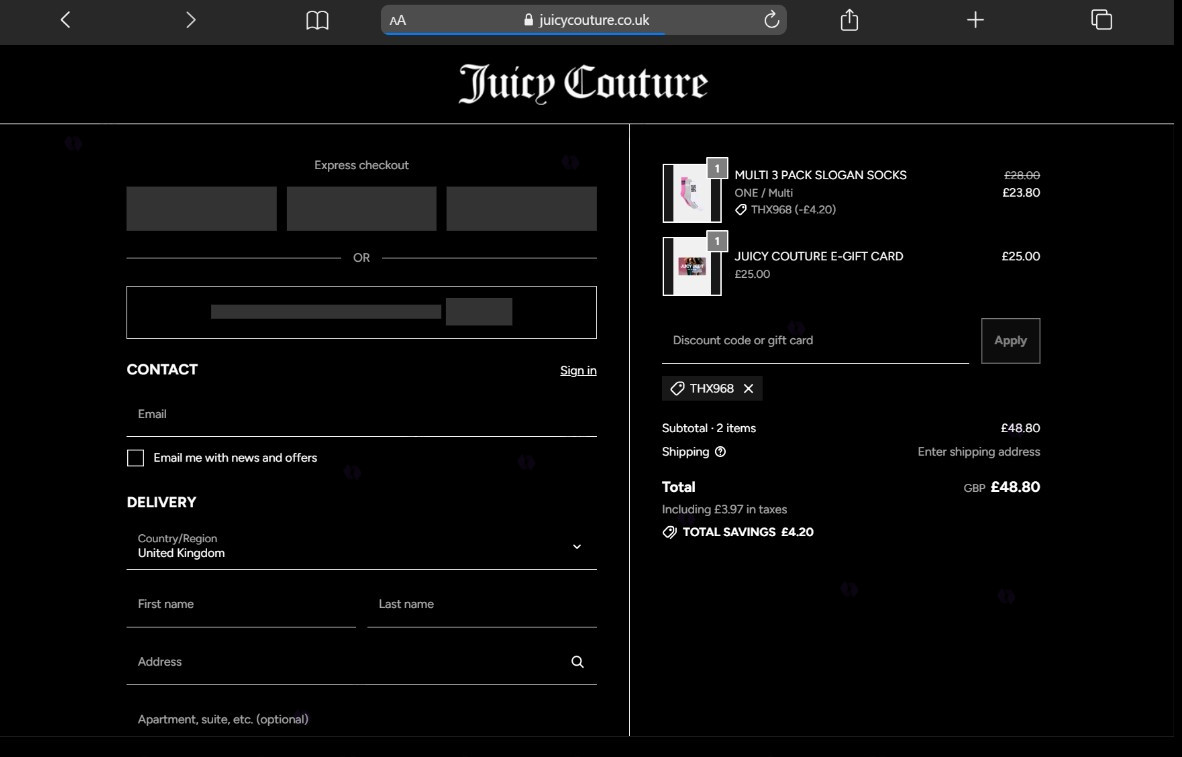Click the Juicy Couture logo
This screenshot has height=757, width=1182.
point(583,83)
